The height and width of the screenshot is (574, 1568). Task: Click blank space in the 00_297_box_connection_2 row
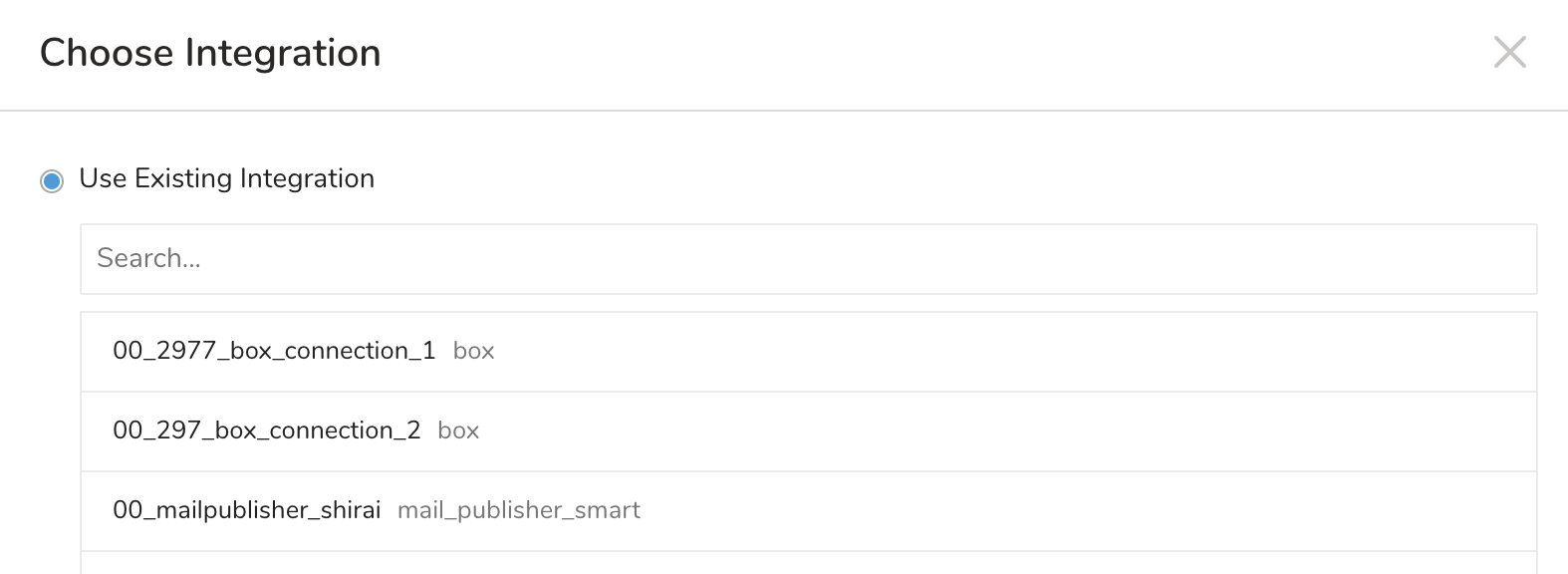point(996,430)
